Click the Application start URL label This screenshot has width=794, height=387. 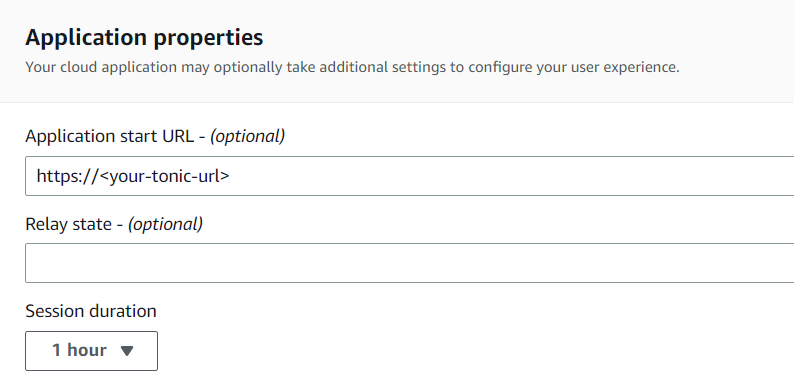coord(155,136)
